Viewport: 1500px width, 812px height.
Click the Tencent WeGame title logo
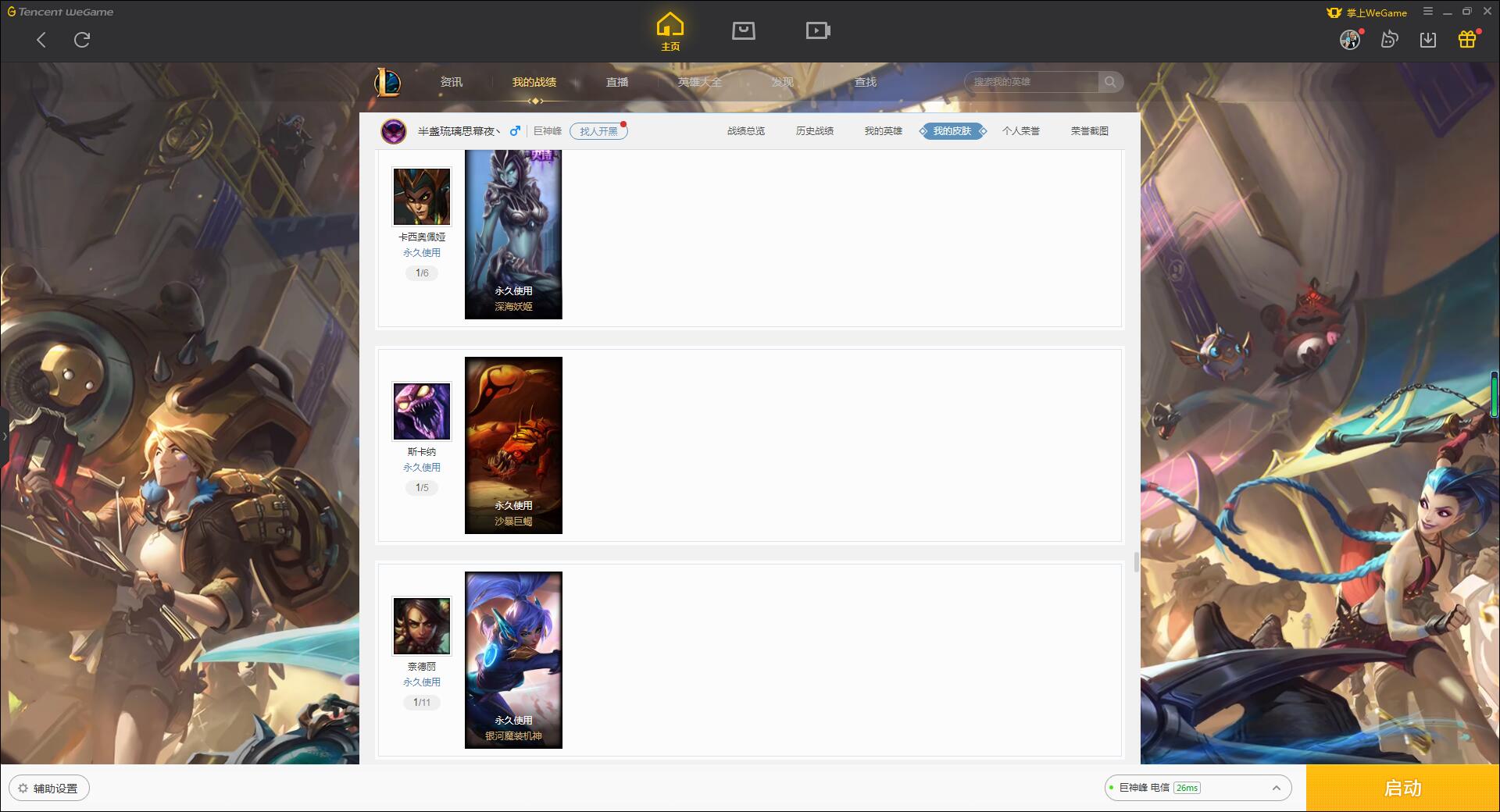pos(60,12)
